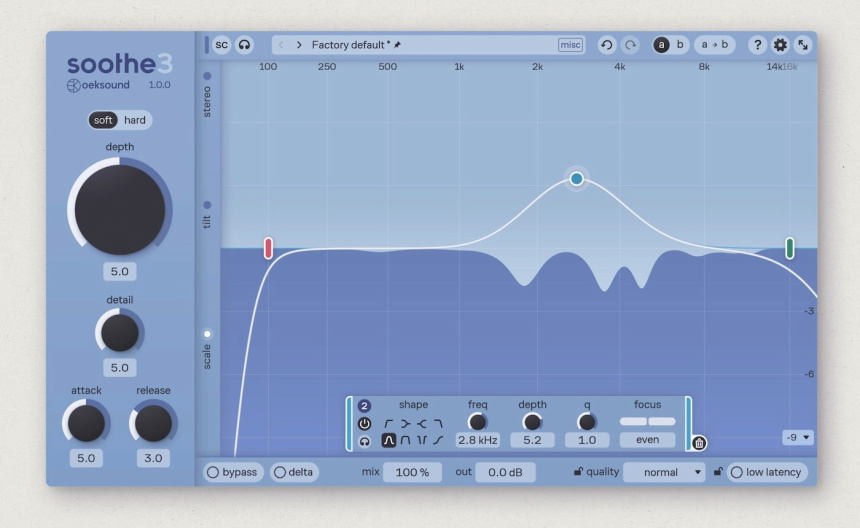
Task: Open the Factory default preset name menu
Action: pyautogui.click(x=348, y=45)
